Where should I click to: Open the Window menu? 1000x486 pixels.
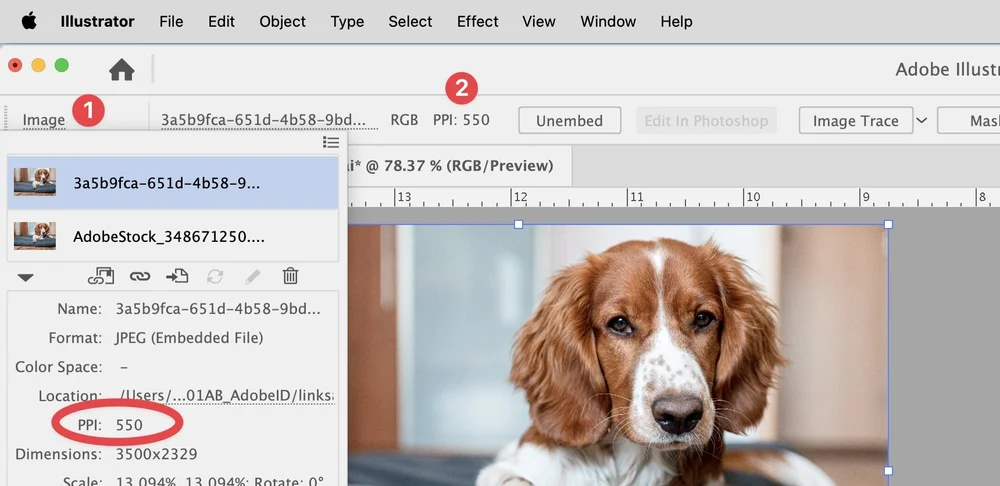pyautogui.click(x=608, y=22)
